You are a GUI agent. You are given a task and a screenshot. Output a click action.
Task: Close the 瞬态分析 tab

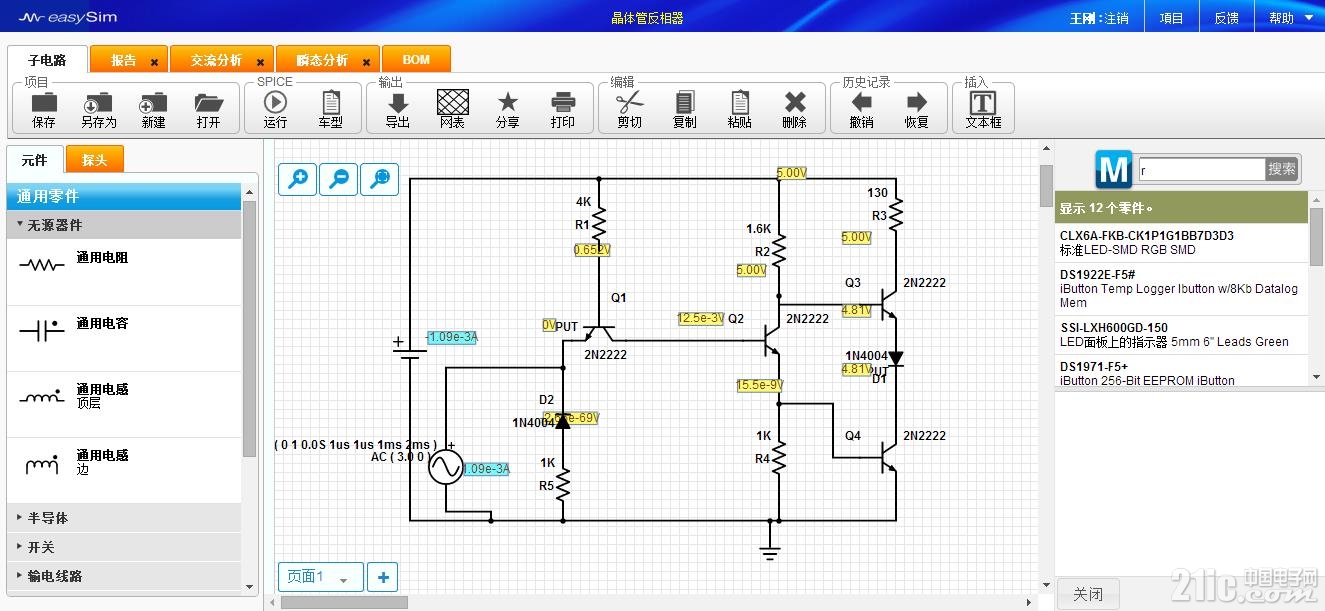point(366,62)
